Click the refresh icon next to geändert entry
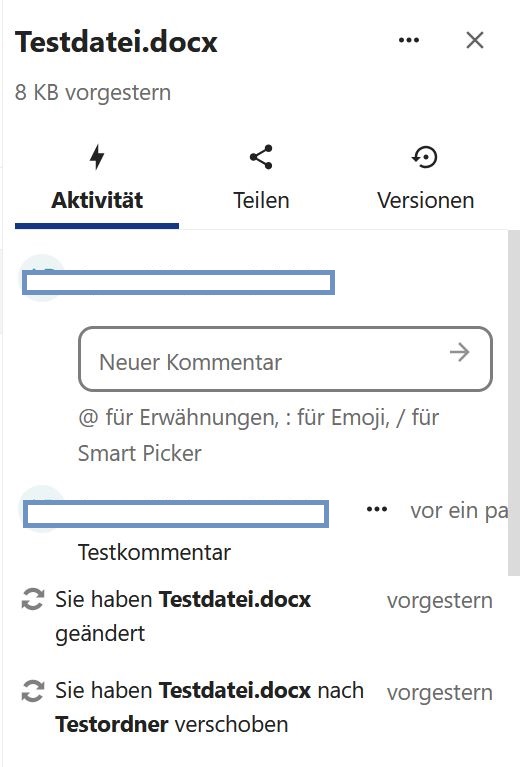Image resolution: width=520 pixels, height=767 pixels. tap(33, 599)
